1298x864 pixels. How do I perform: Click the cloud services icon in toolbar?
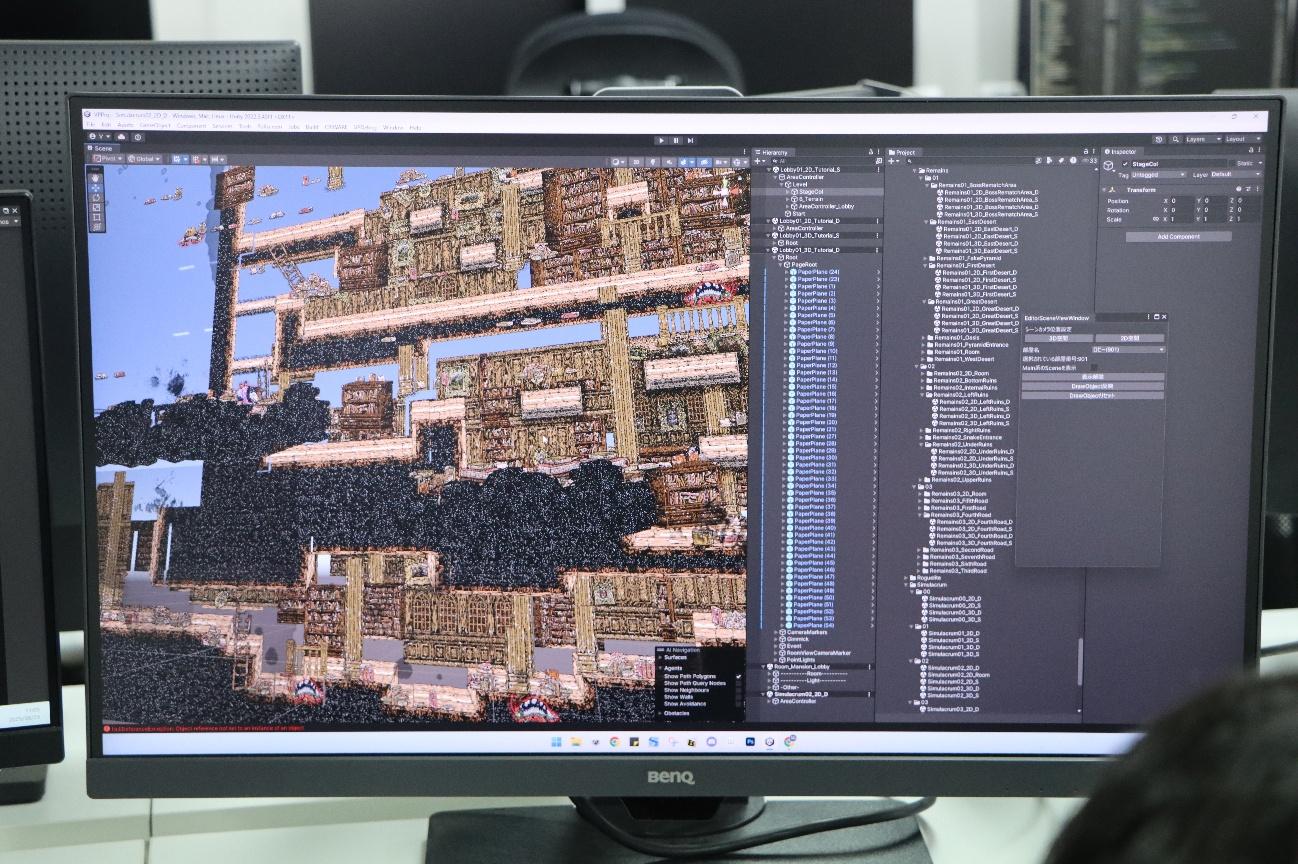coord(122,137)
